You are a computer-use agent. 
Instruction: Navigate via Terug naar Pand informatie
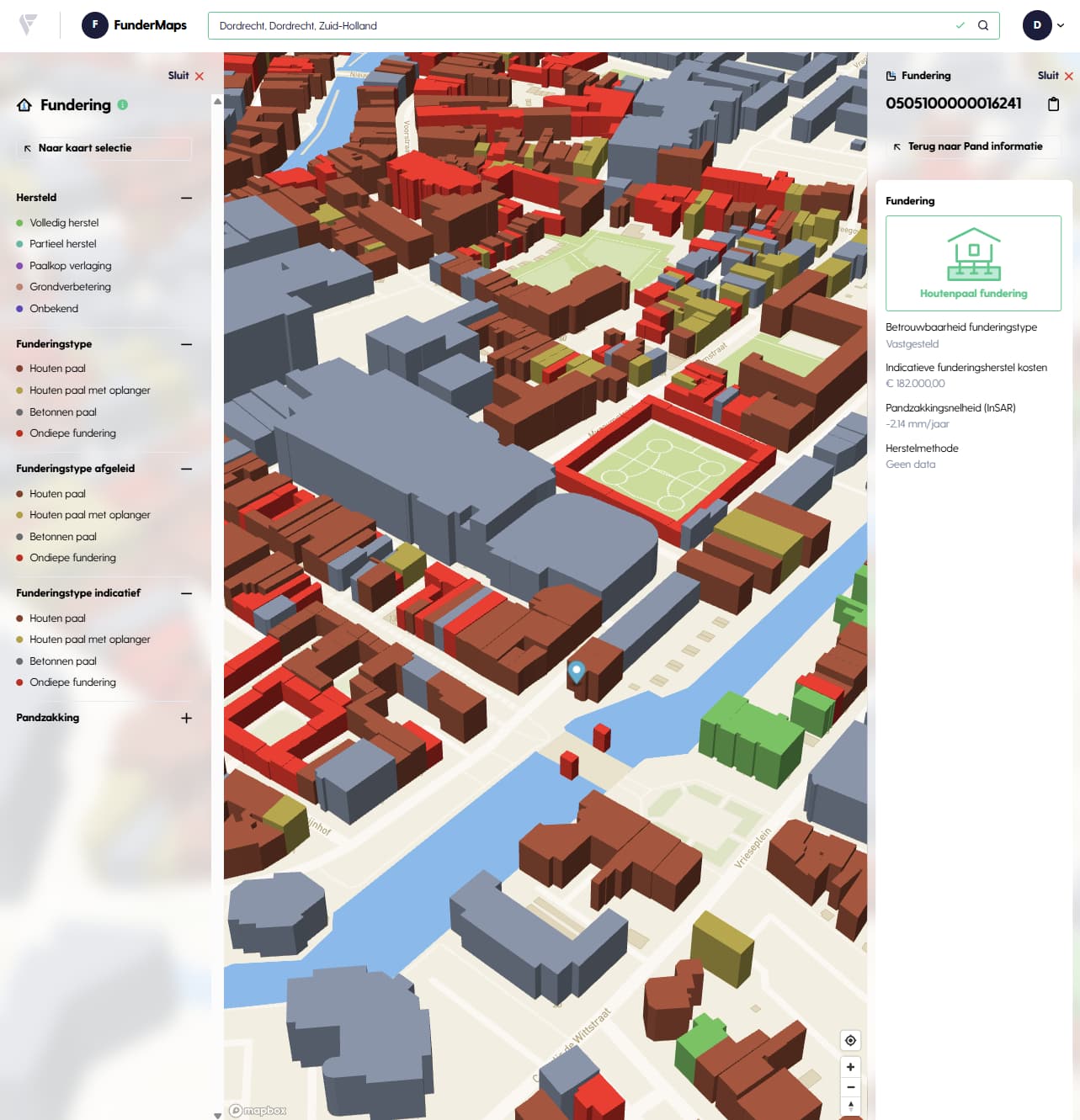972,146
